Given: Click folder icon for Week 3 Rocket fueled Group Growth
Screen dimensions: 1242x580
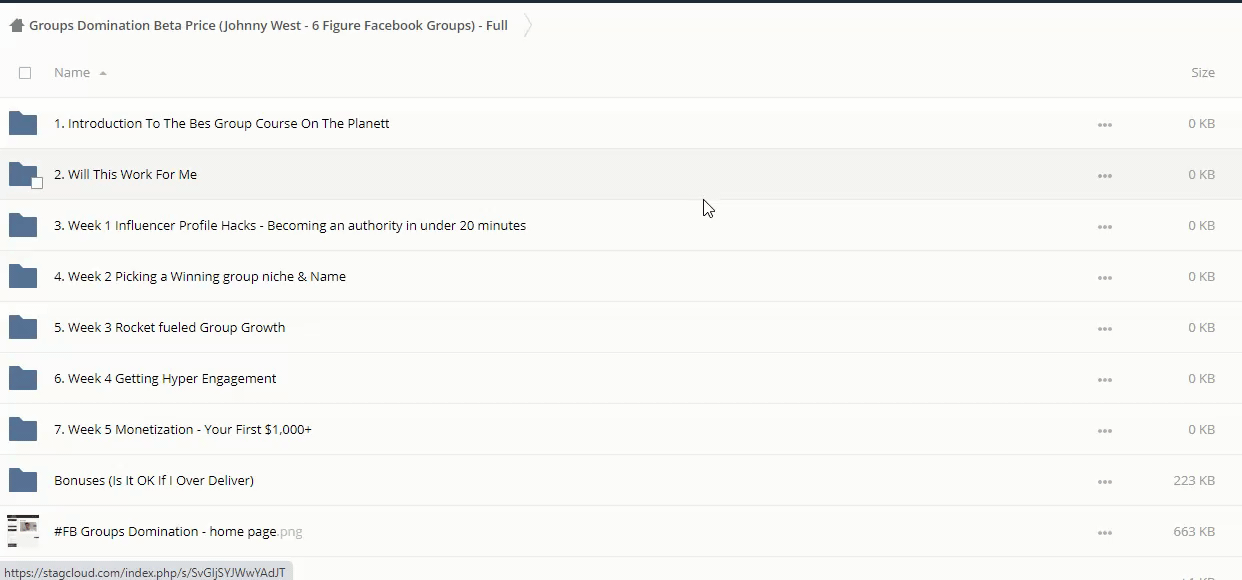Looking at the screenshot, I should [23, 328].
